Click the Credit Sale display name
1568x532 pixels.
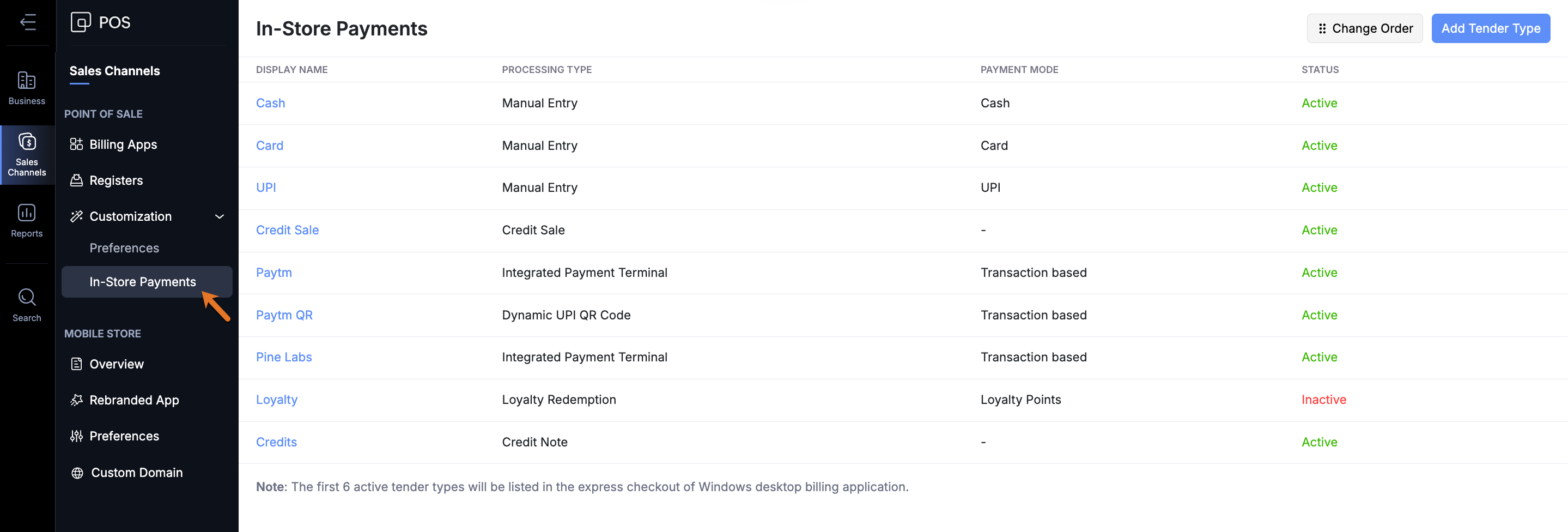[x=287, y=230]
